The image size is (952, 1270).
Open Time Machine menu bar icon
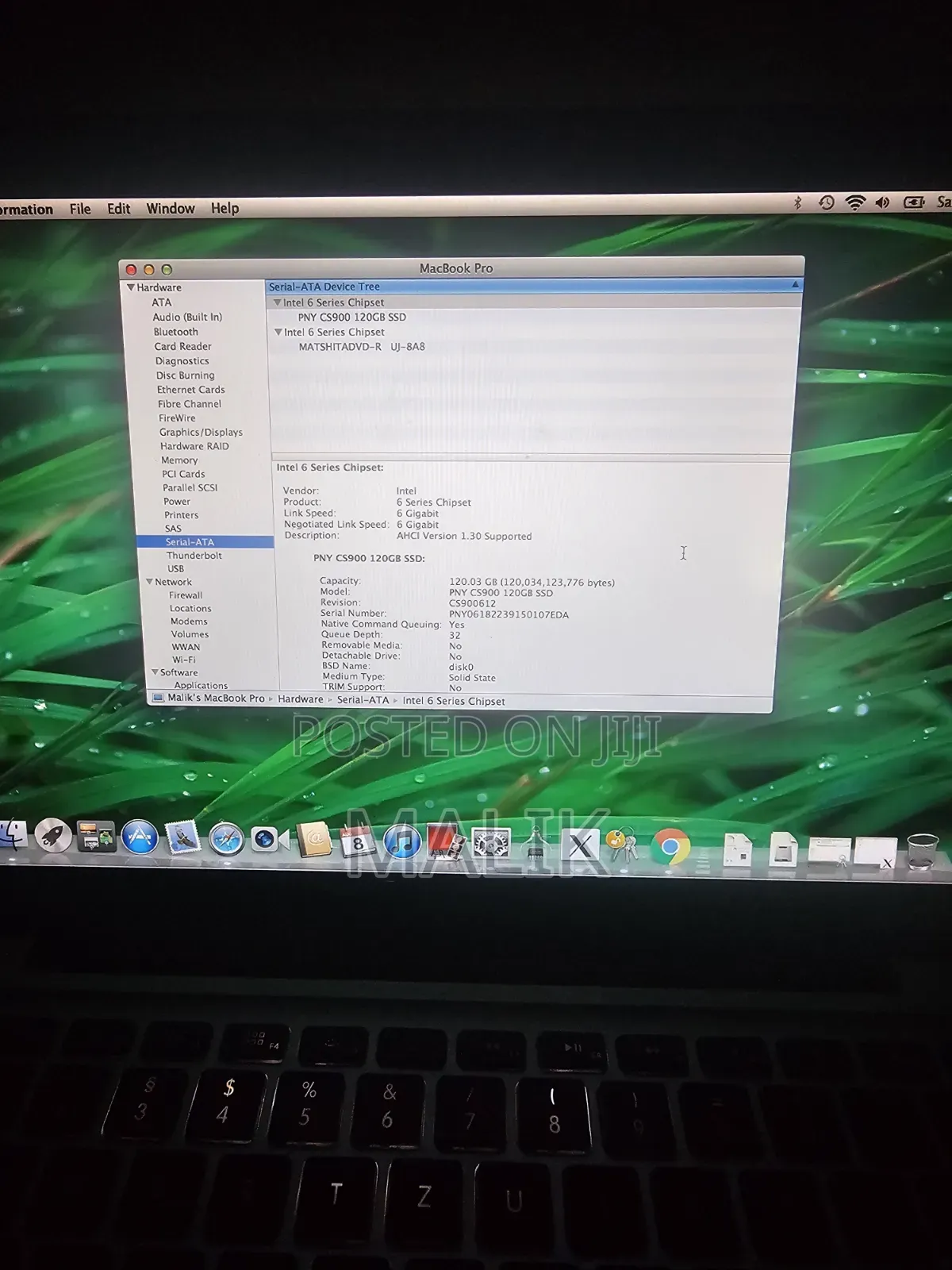(x=826, y=202)
